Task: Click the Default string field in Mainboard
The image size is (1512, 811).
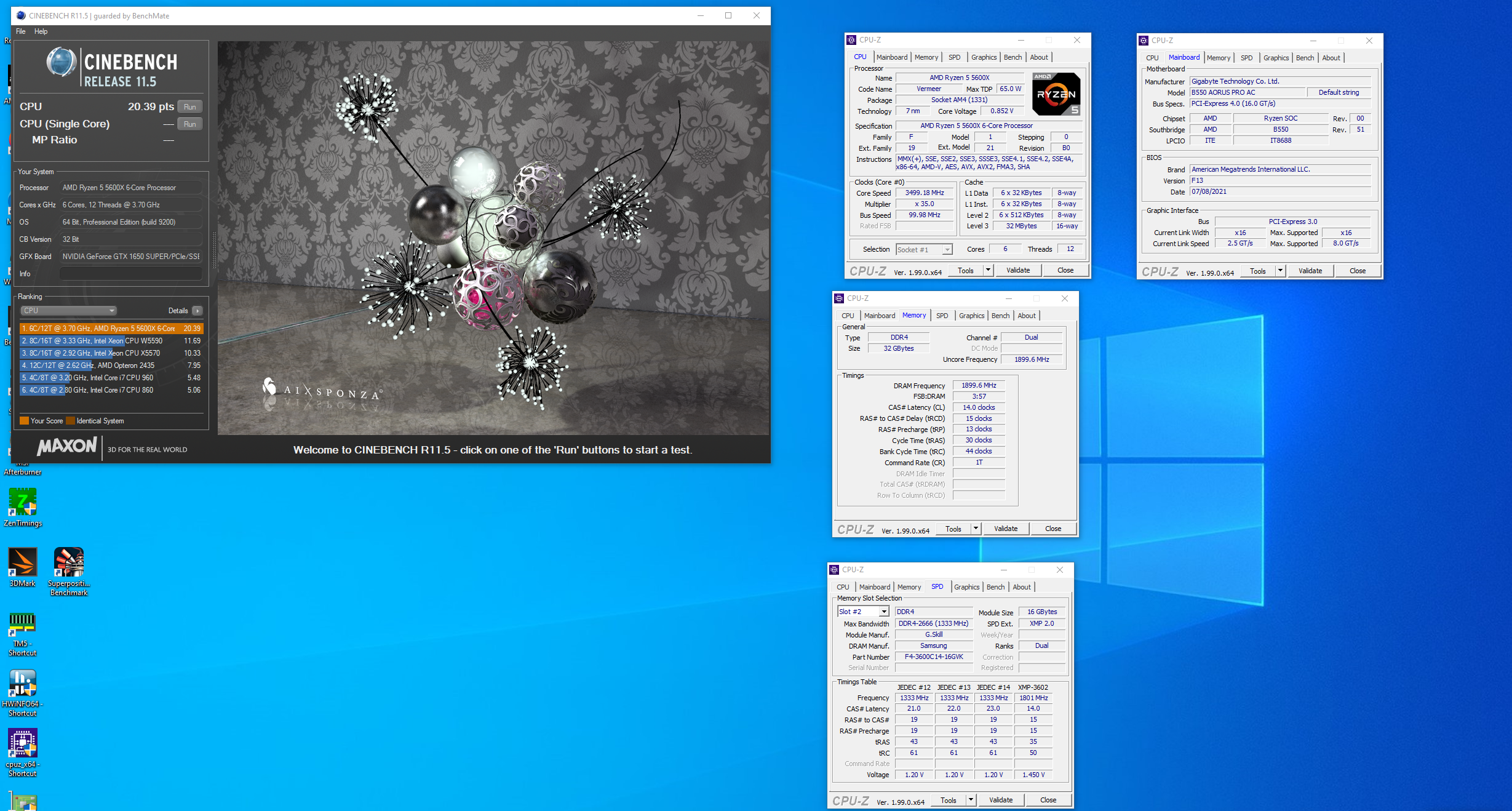Action: (x=1339, y=92)
